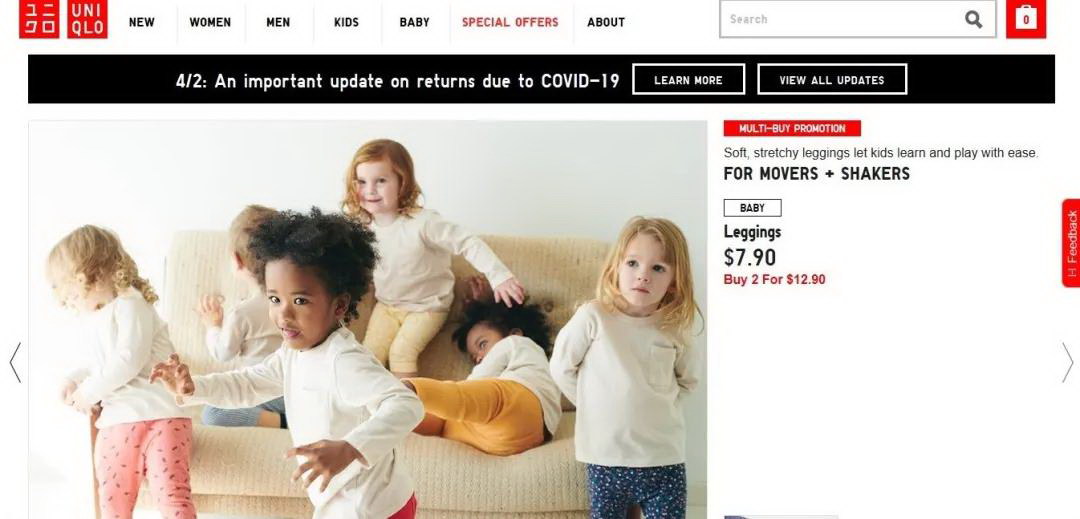Viewport: 1080px width, 519px height.
Task: Open the WOMEN menu
Action: (x=210, y=22)
